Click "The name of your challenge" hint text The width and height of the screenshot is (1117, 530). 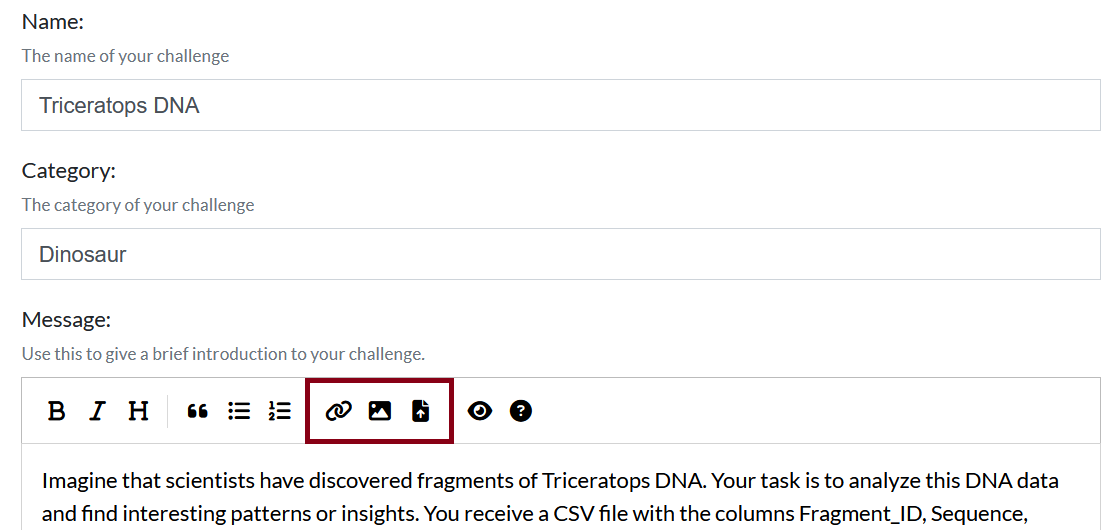tap(125, 56)
